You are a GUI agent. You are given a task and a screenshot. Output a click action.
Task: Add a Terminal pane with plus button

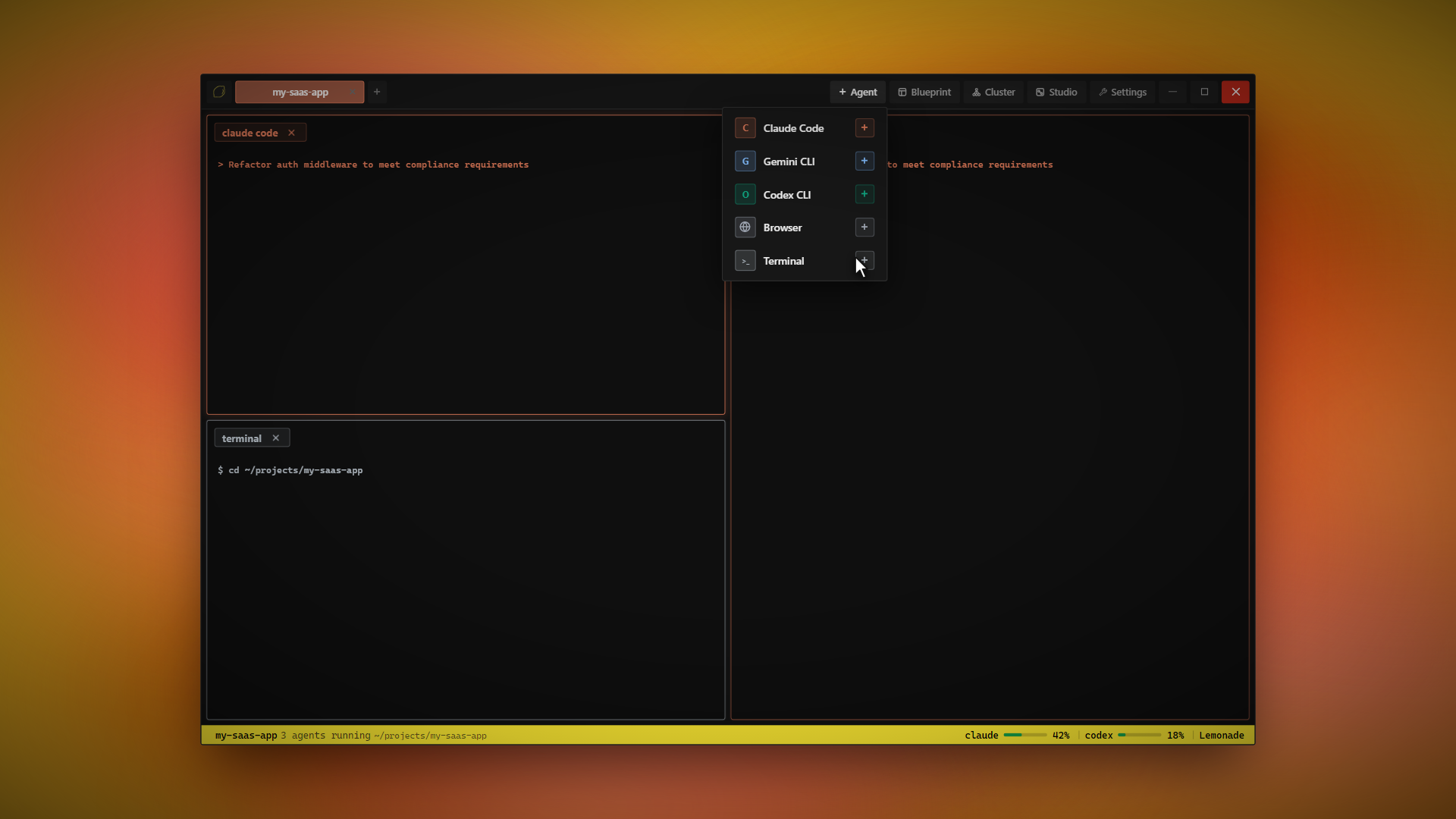tap(864, 260)
